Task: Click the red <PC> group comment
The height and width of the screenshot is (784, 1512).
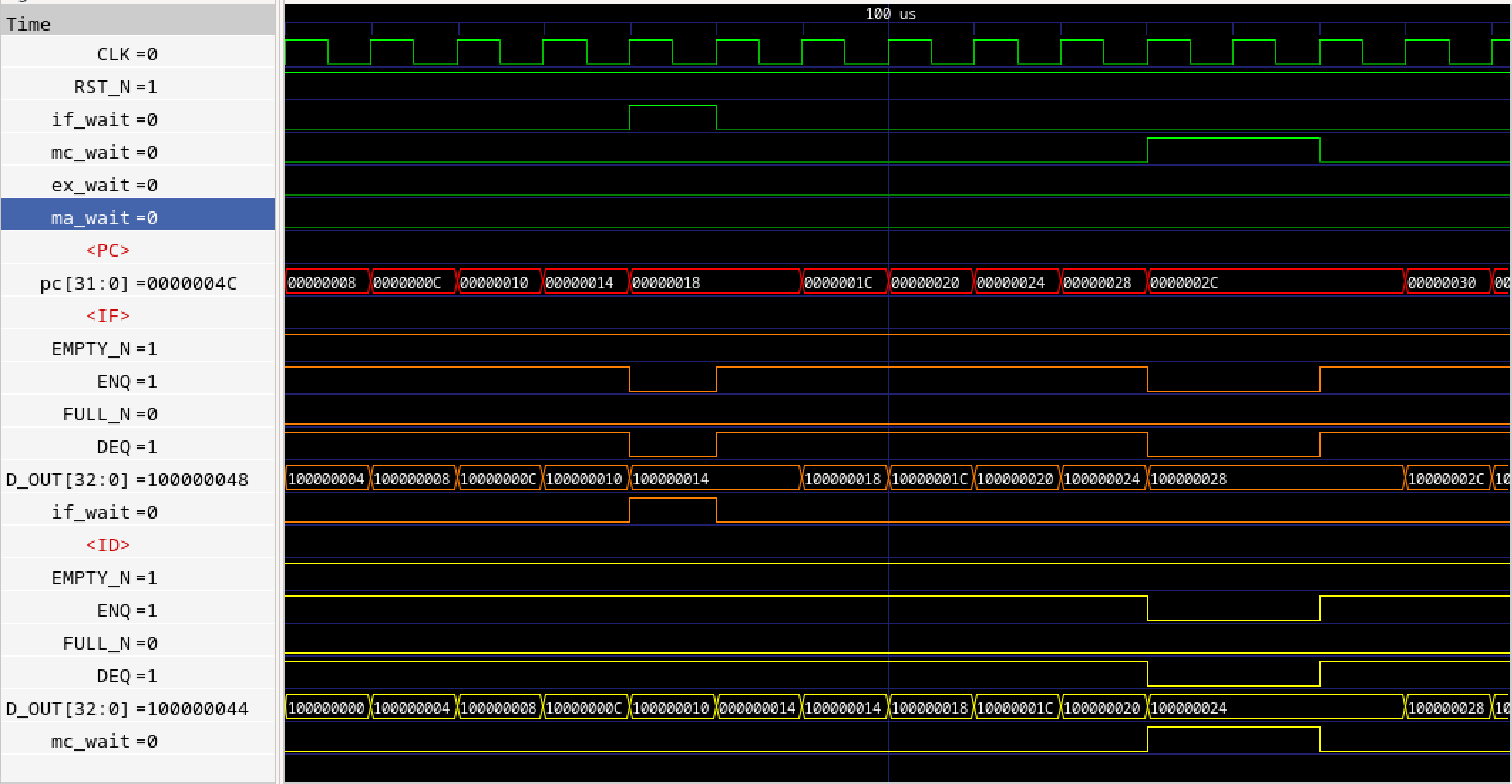Action: [x=107, y=250]
